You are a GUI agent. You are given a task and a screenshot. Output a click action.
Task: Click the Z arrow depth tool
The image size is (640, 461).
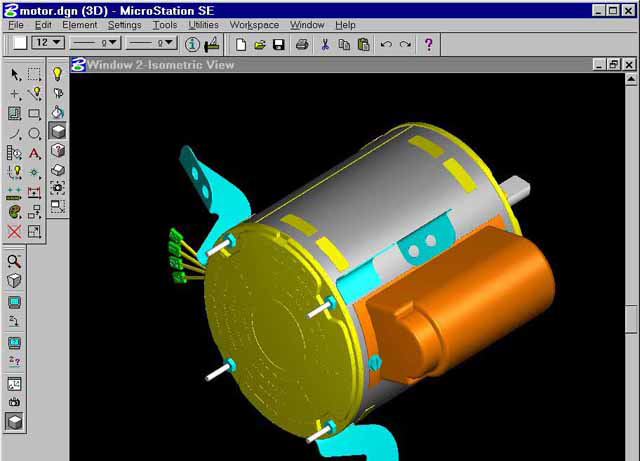coord(14,321)
